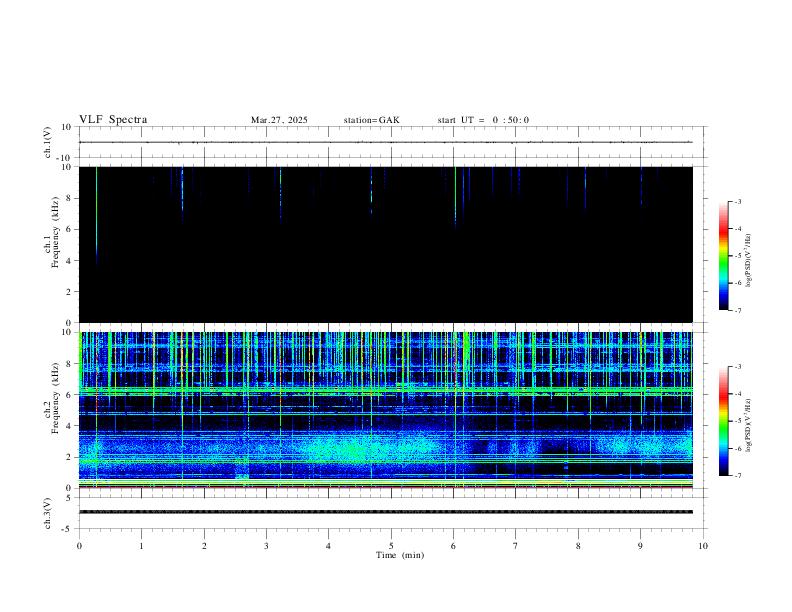
Task: Click the ch.2 spectrogram color bar
Action: 723,421
